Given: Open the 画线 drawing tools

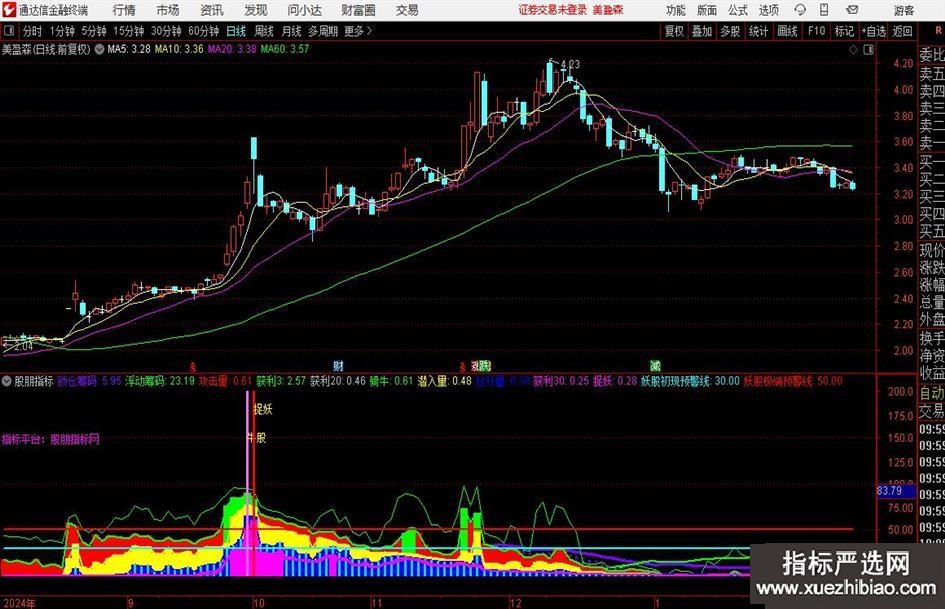Looking at the screenshot, I should coord(787,31).
